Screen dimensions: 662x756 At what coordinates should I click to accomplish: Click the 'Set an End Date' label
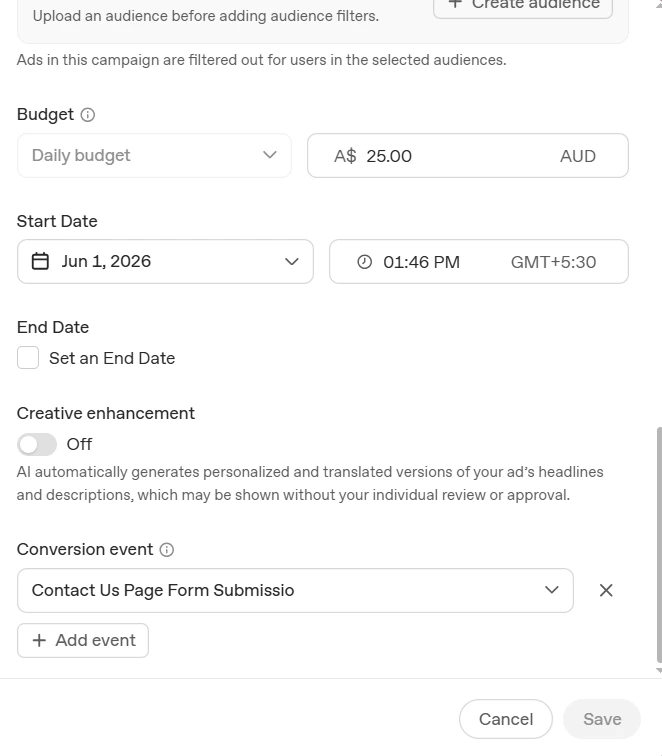[112, 358]
